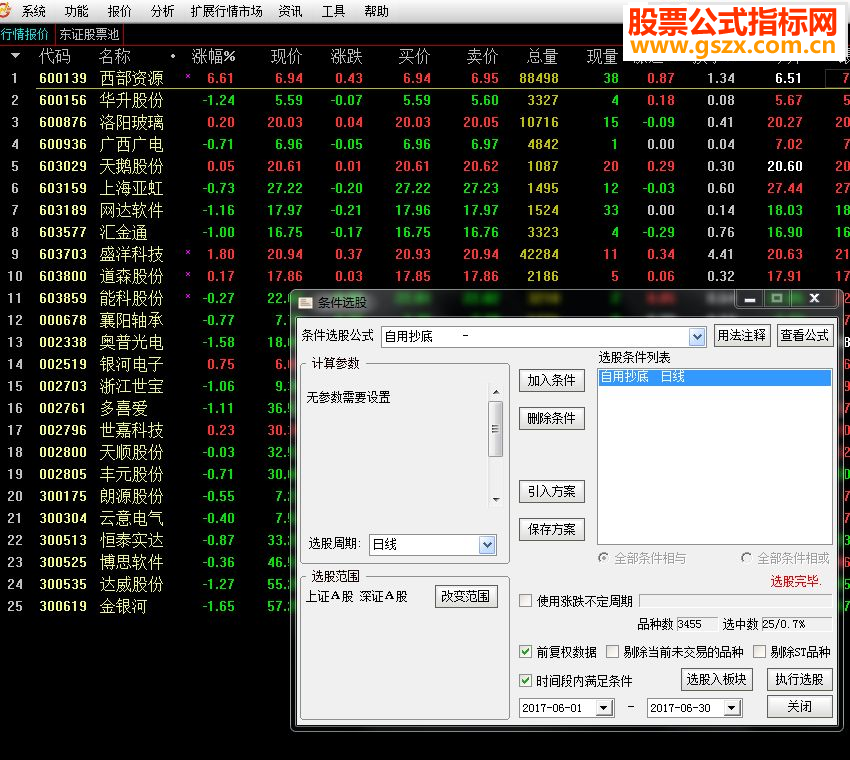Click 查看公式 button
850x760 pixels.
click(804, 336)
